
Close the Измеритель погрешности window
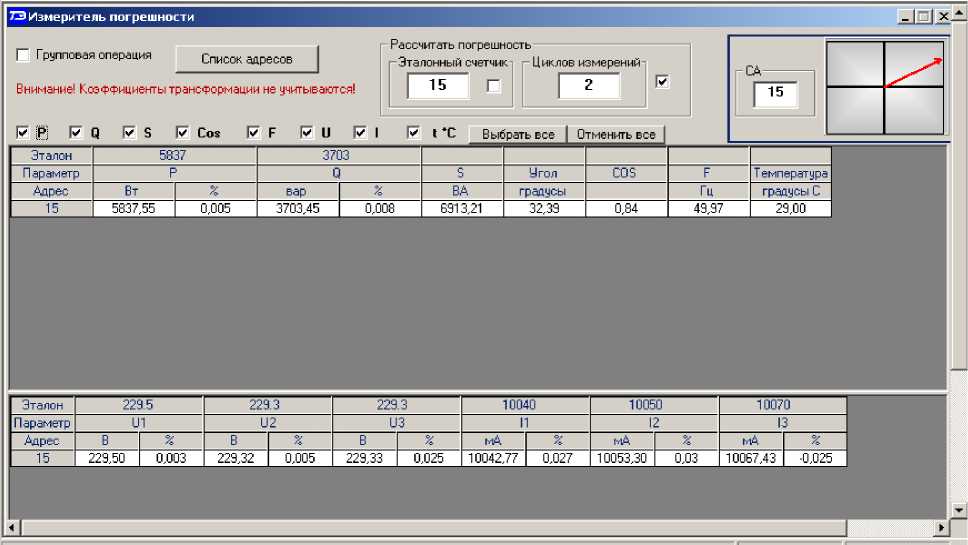(943, 17)
